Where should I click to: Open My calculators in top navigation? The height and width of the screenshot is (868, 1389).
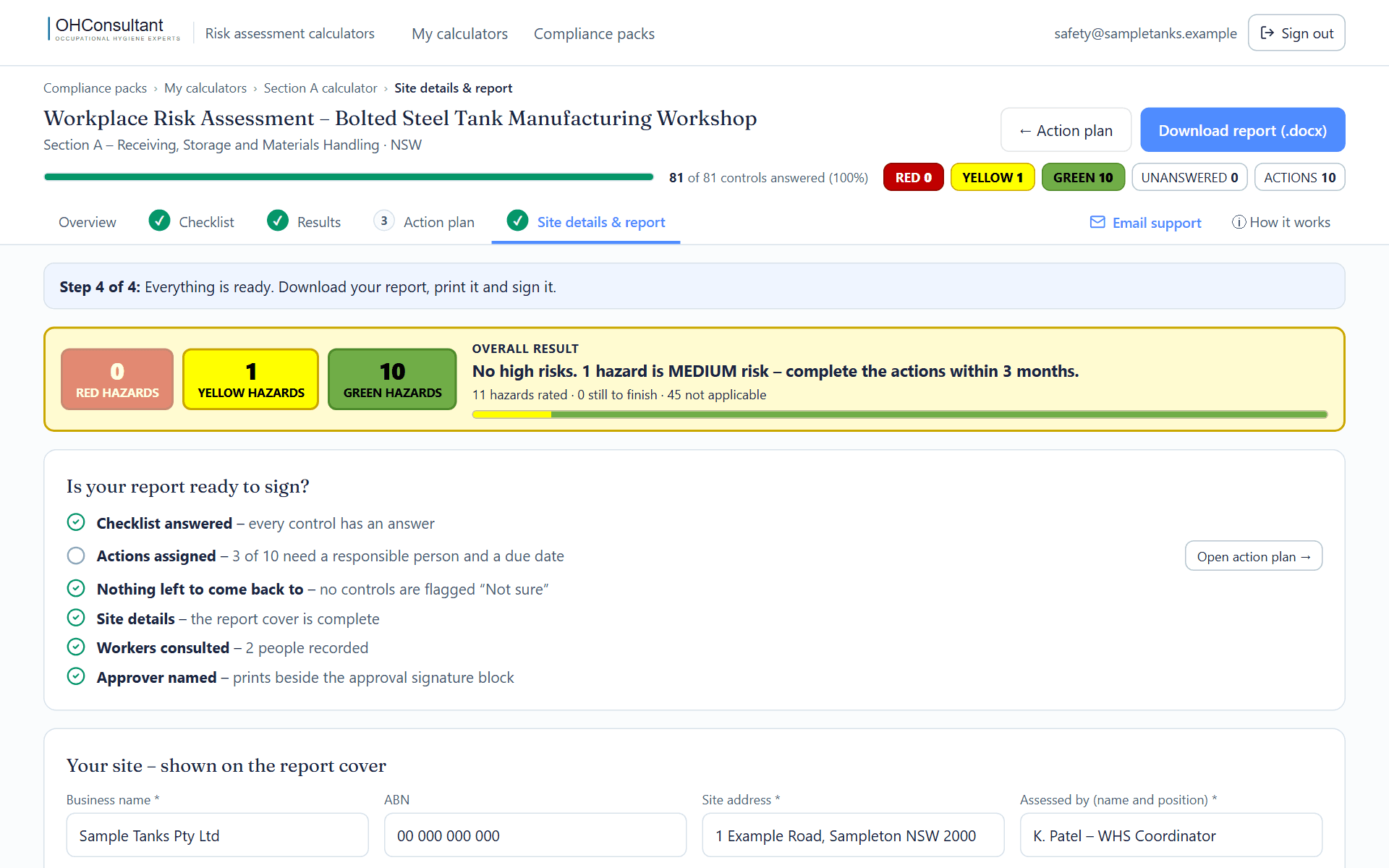pos(459,33)
